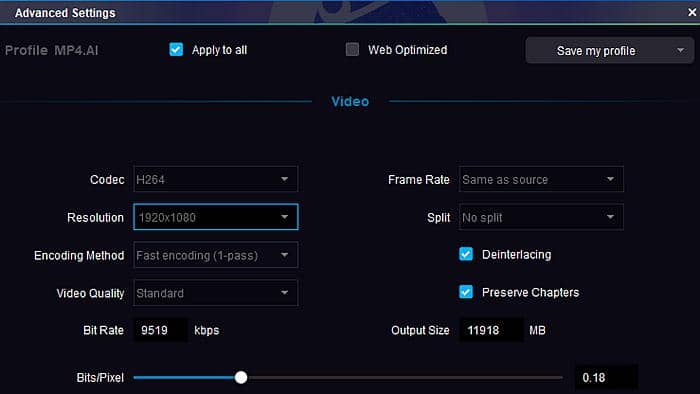Click the Apply to all label text
This screenshot has height=394, width=700.
219,50
